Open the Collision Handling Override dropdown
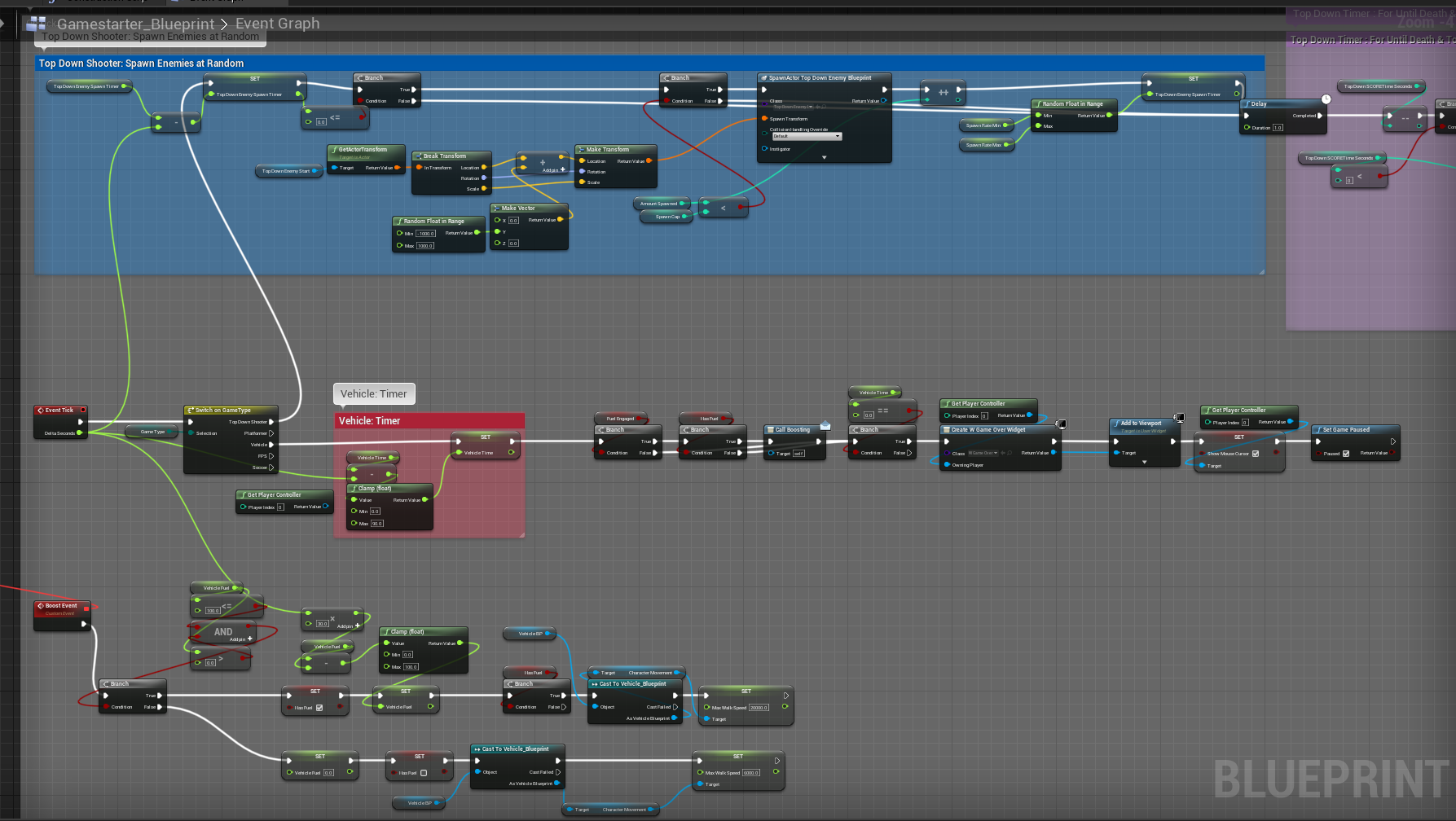 807,136
